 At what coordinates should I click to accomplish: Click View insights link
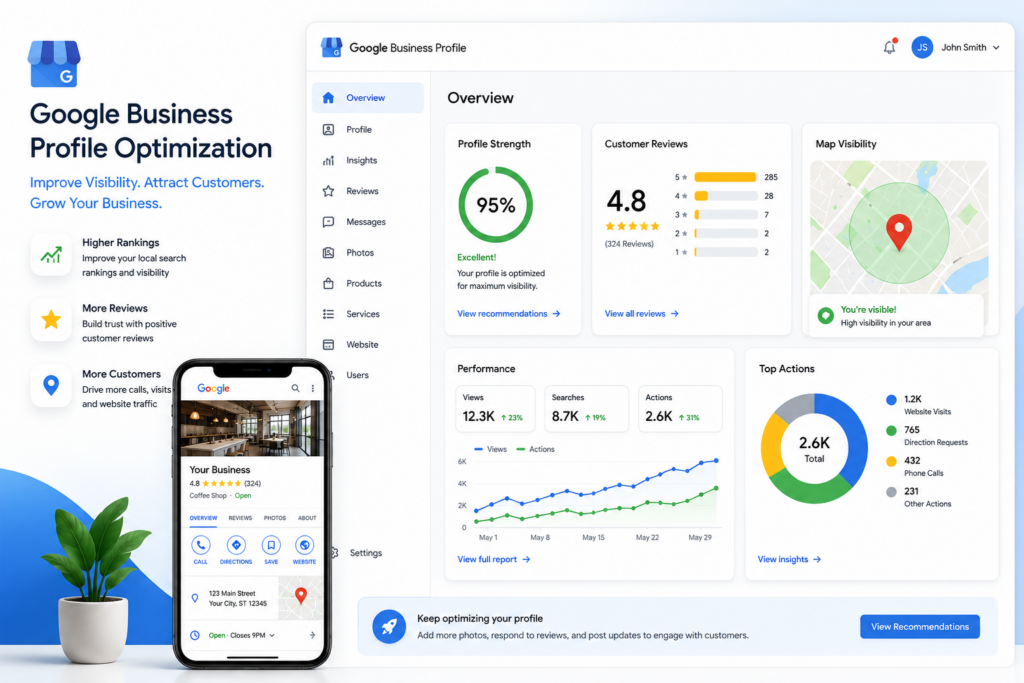click(790, 559)
